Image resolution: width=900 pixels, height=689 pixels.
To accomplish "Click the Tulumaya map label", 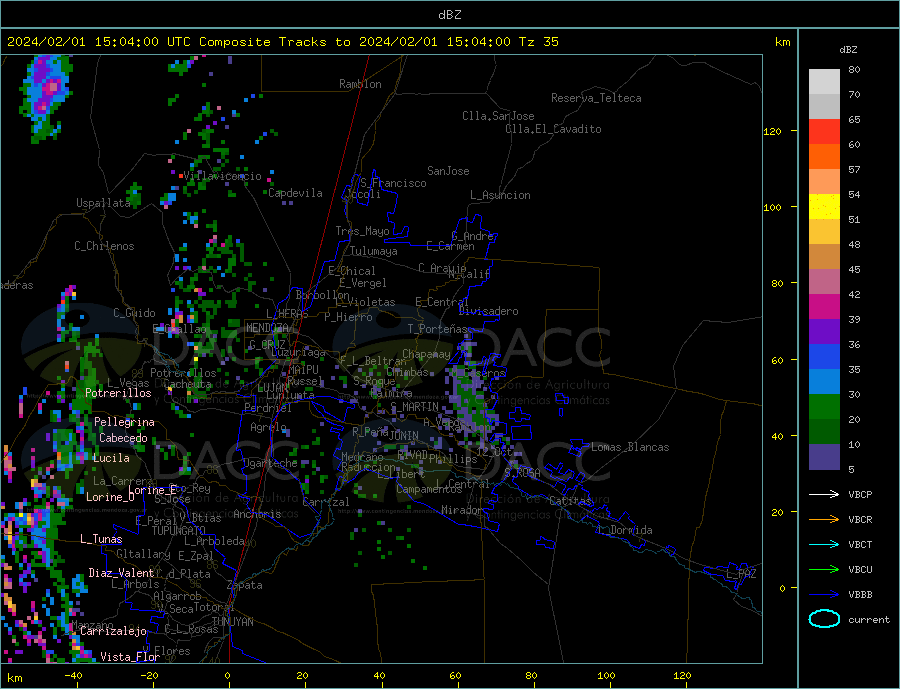I will tap(374, 251).
